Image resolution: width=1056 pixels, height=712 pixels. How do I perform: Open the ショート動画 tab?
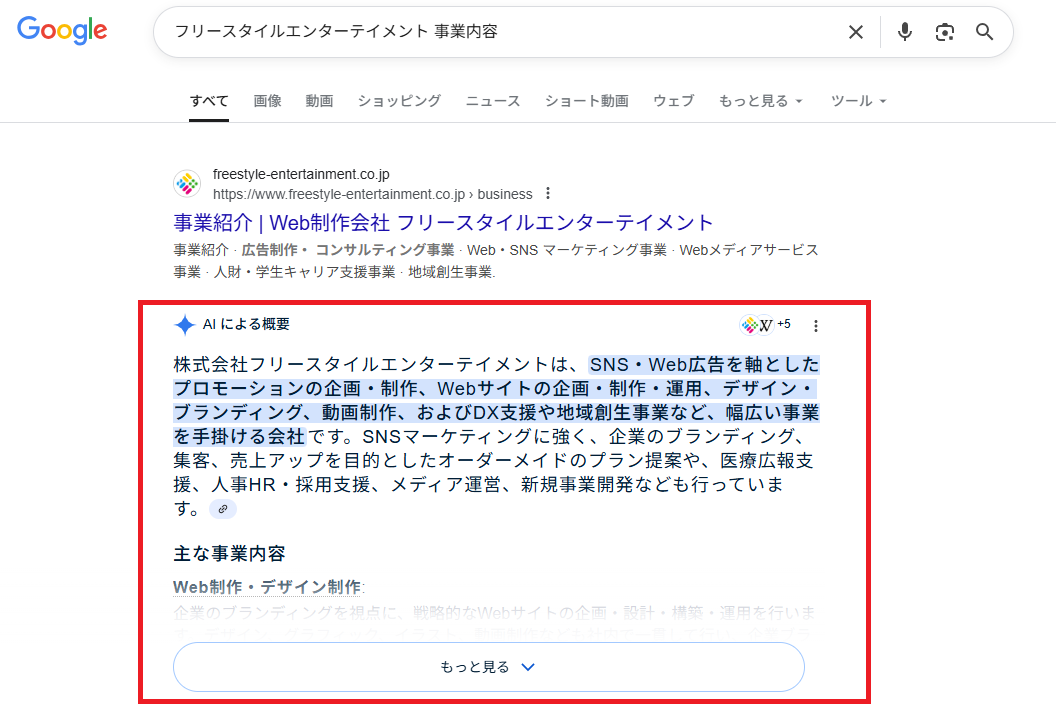(x=586, y=101)
